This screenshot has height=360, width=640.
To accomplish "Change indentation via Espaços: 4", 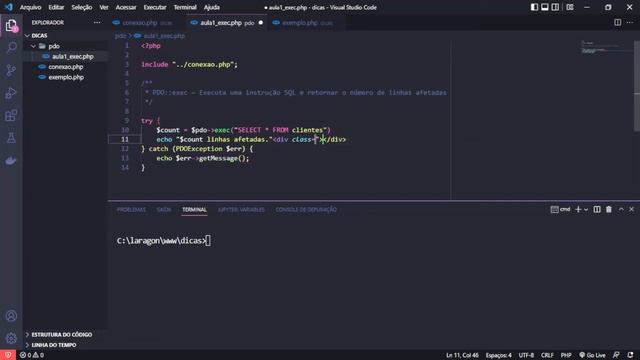I will tap(498, 355).
